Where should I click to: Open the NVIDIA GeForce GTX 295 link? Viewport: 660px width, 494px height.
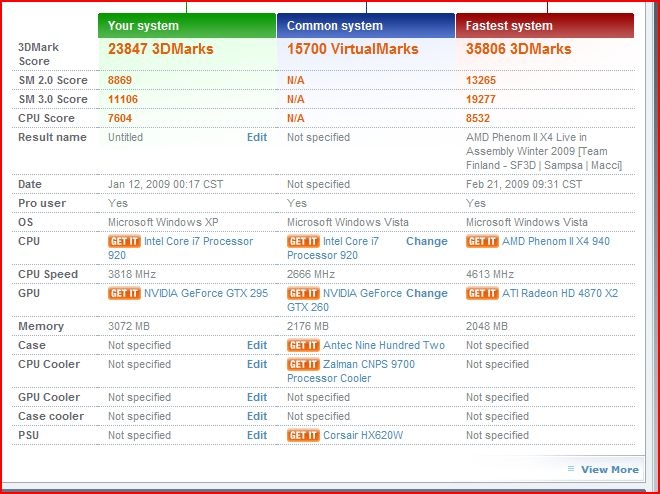coord(206,293)
